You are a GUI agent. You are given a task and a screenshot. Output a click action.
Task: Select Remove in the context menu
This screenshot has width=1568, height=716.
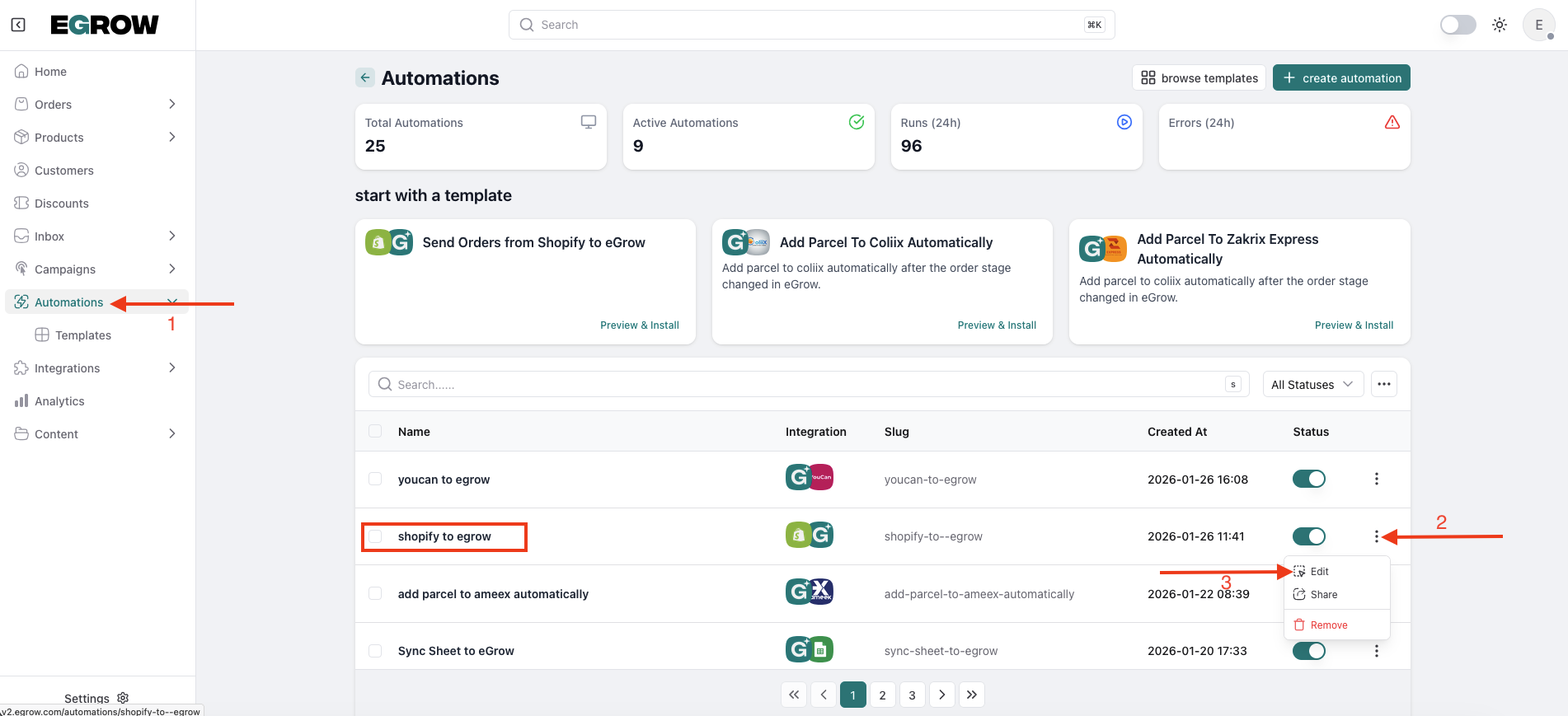click(1328, 625)
